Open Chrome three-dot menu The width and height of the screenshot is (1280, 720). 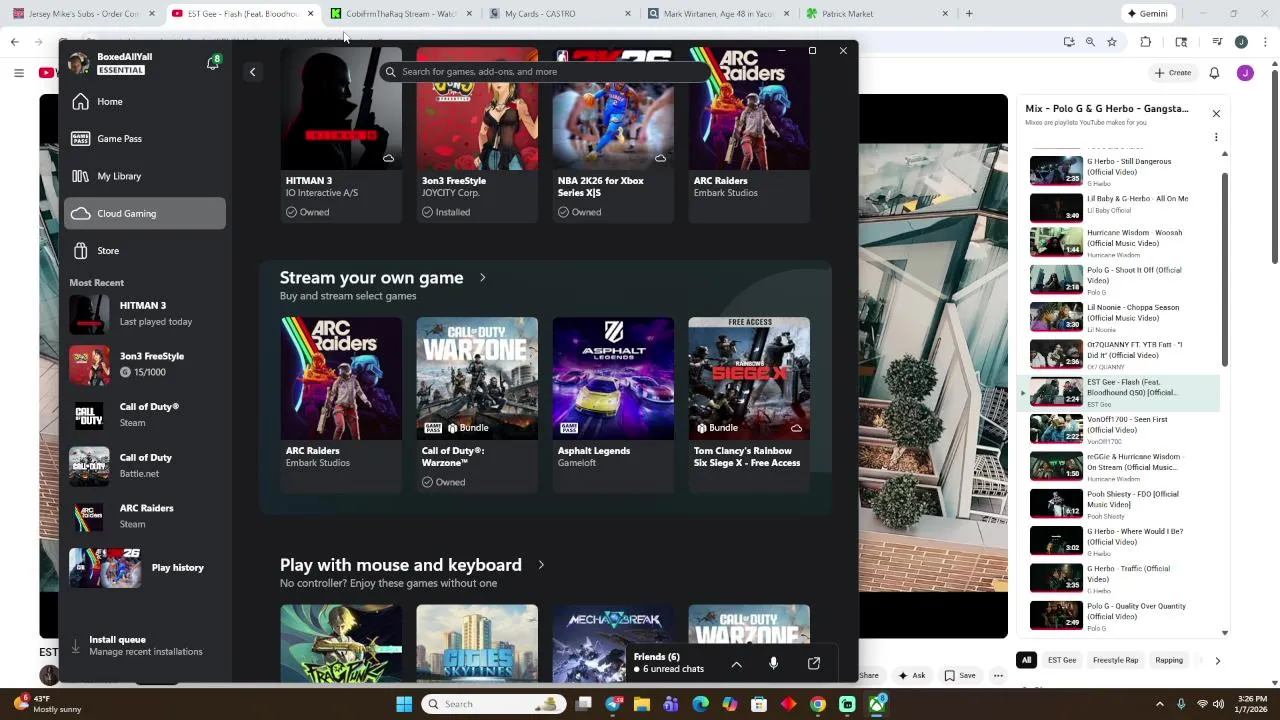click(1263, 42)
